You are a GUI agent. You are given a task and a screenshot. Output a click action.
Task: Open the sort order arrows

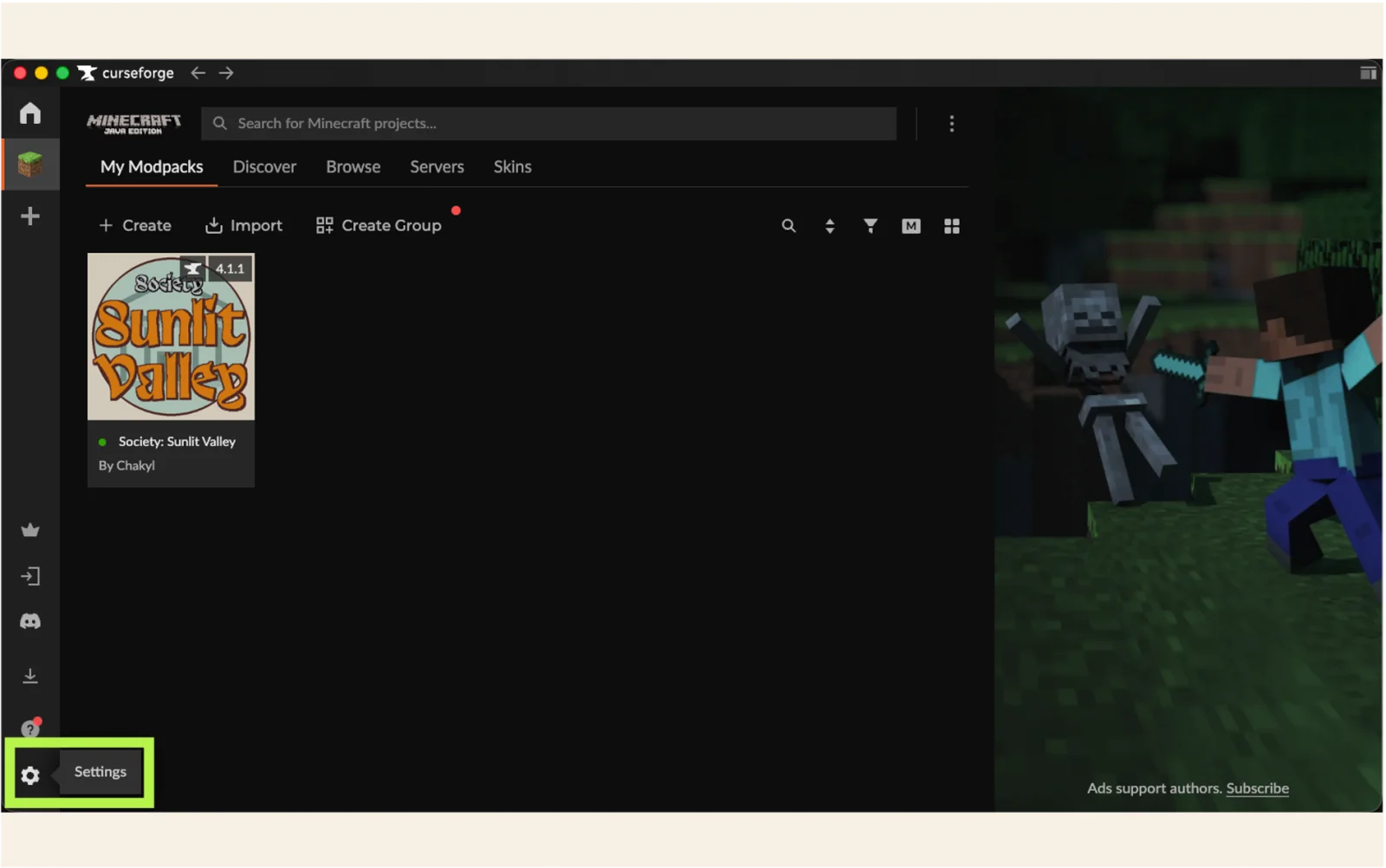[830, 226]
